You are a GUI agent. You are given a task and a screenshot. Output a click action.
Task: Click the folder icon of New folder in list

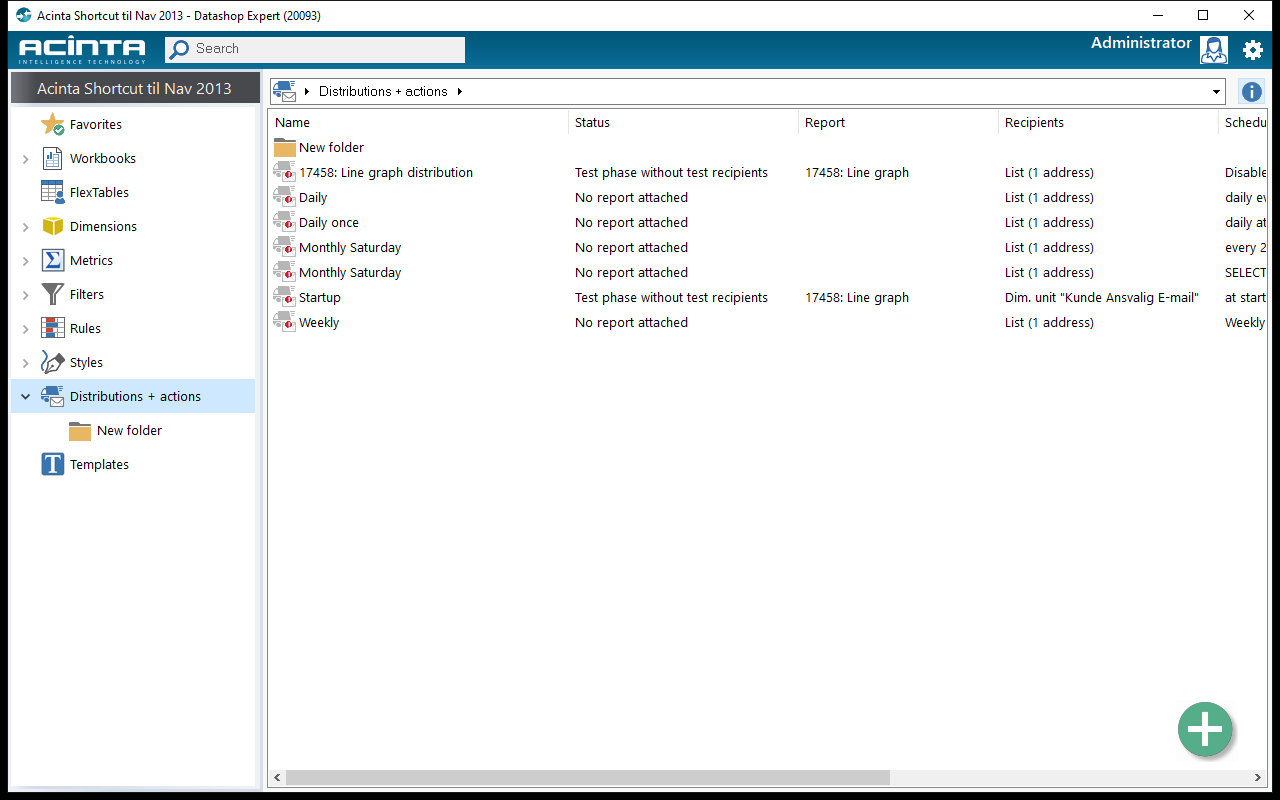click(x=284, y=148)
